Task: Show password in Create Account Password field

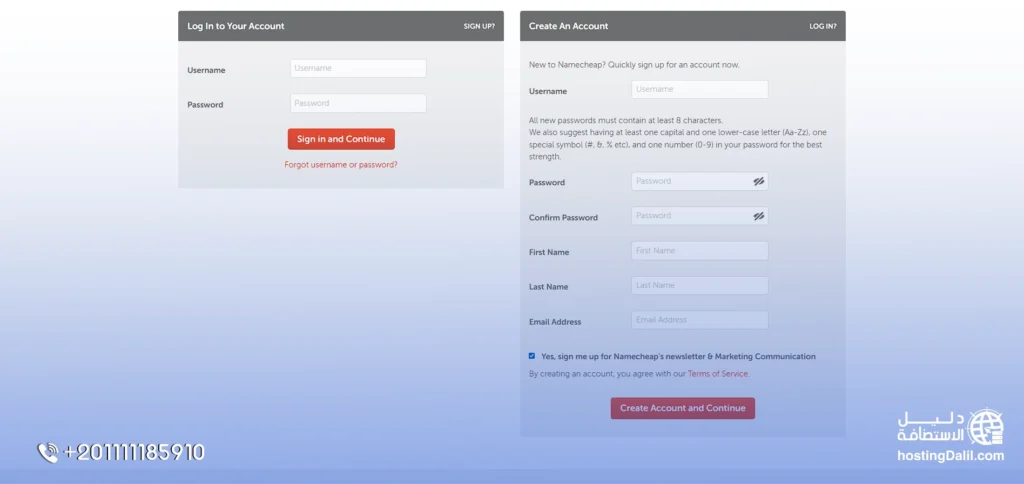Action: coord(758,182)
